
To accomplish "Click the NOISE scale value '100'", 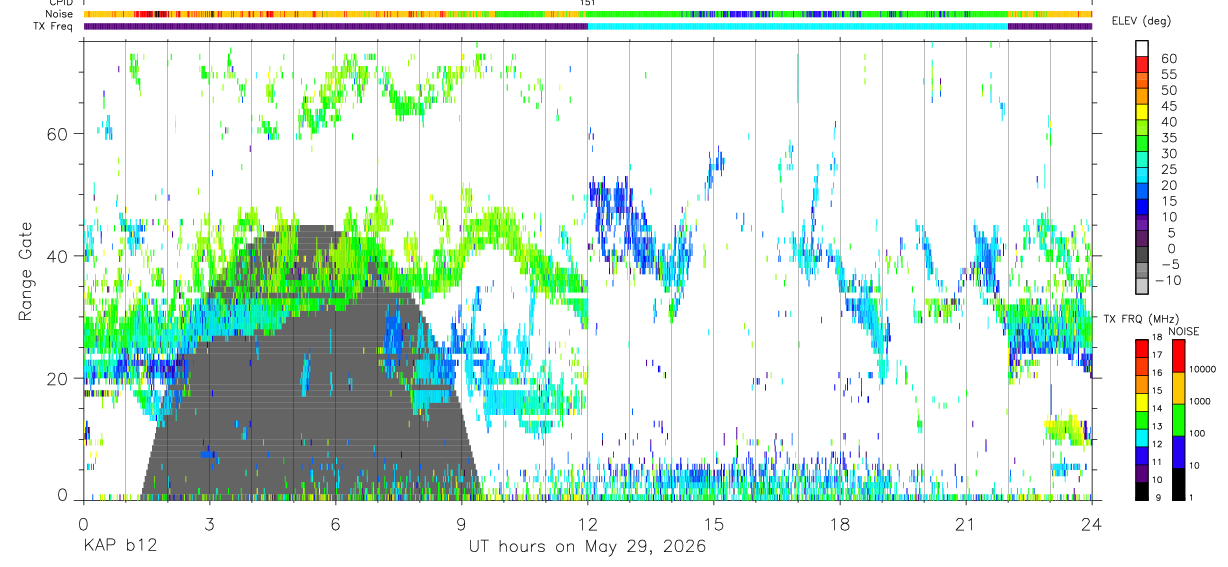I will [x=1199, y=433].
